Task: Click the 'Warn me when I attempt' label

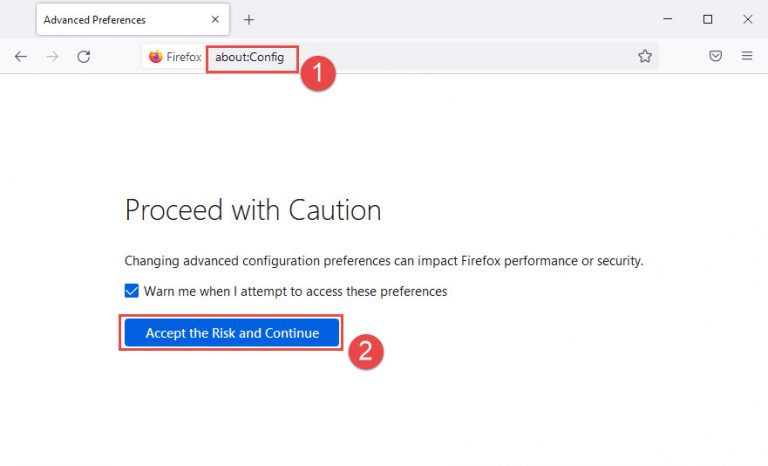Action: pyautogui.click(x=295, y=291)
